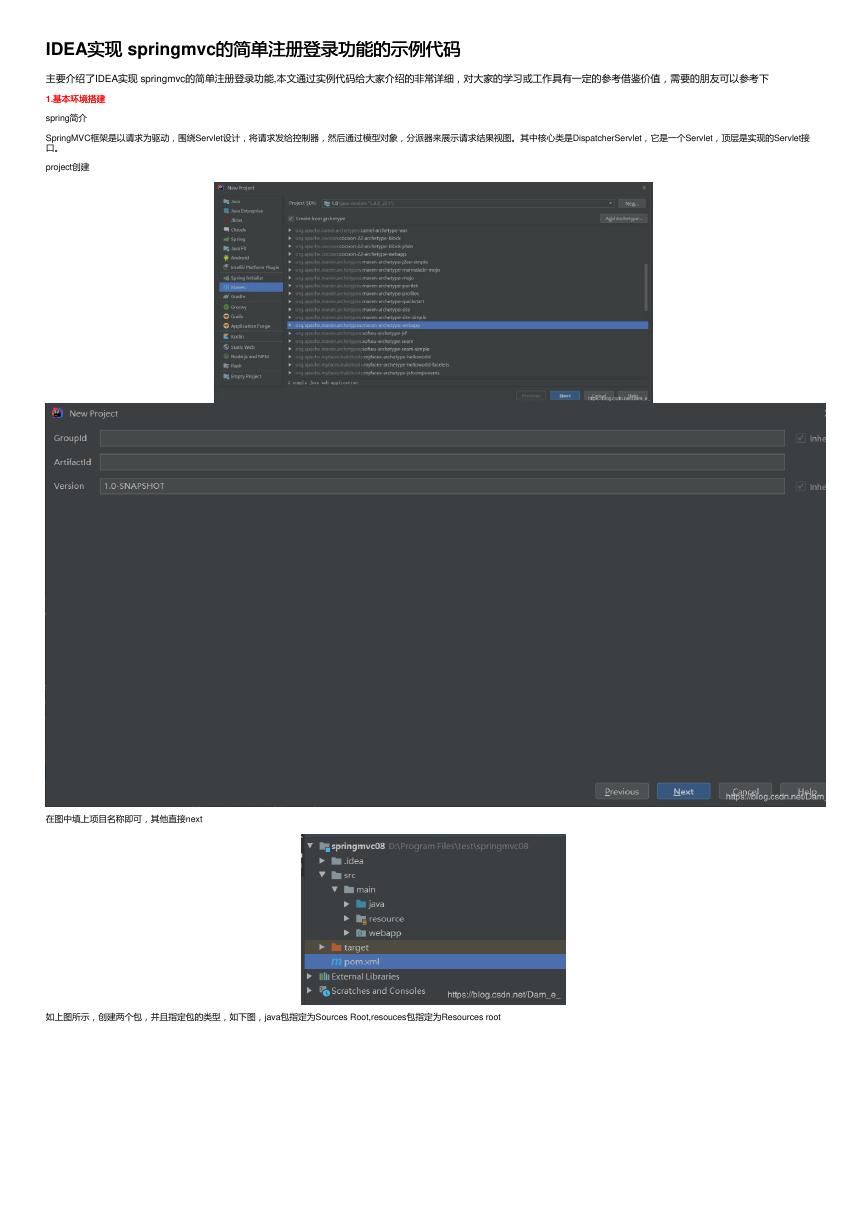
Task: Click the IntelliJ Platform Plugin icon
Action: (227, 267)
